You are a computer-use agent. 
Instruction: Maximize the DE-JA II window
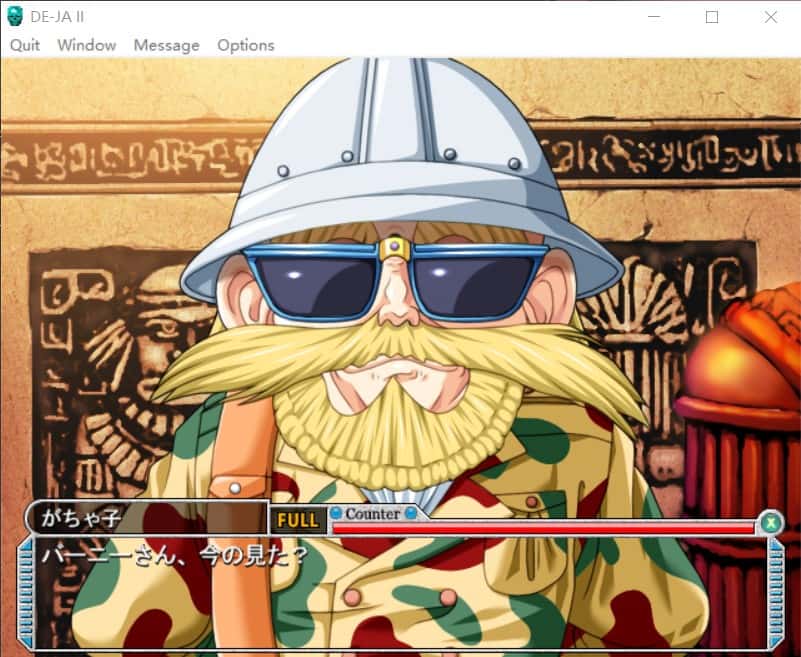pyautogui.click(x=712, y=17)
